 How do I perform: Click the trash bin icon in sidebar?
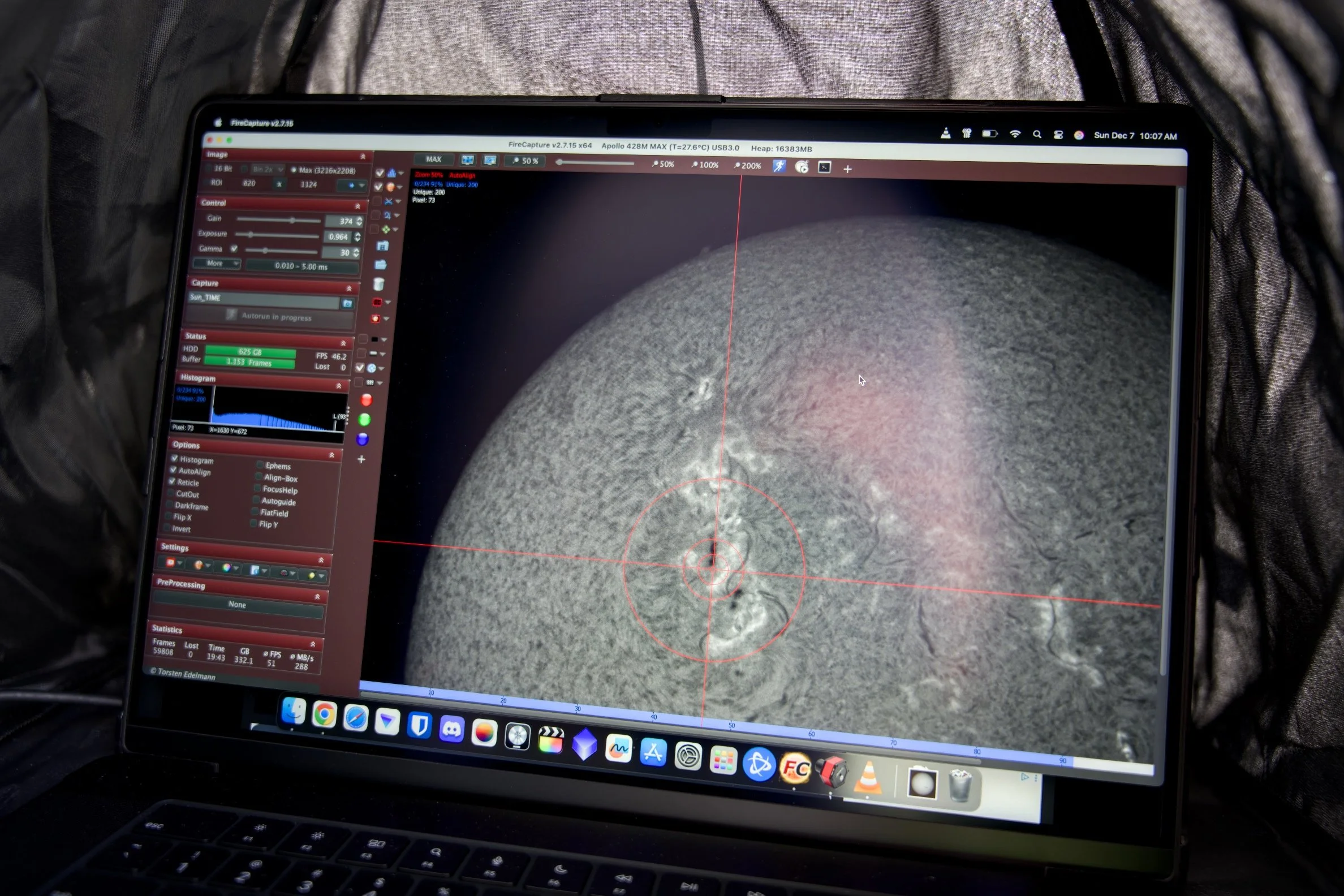pos(378,284)
